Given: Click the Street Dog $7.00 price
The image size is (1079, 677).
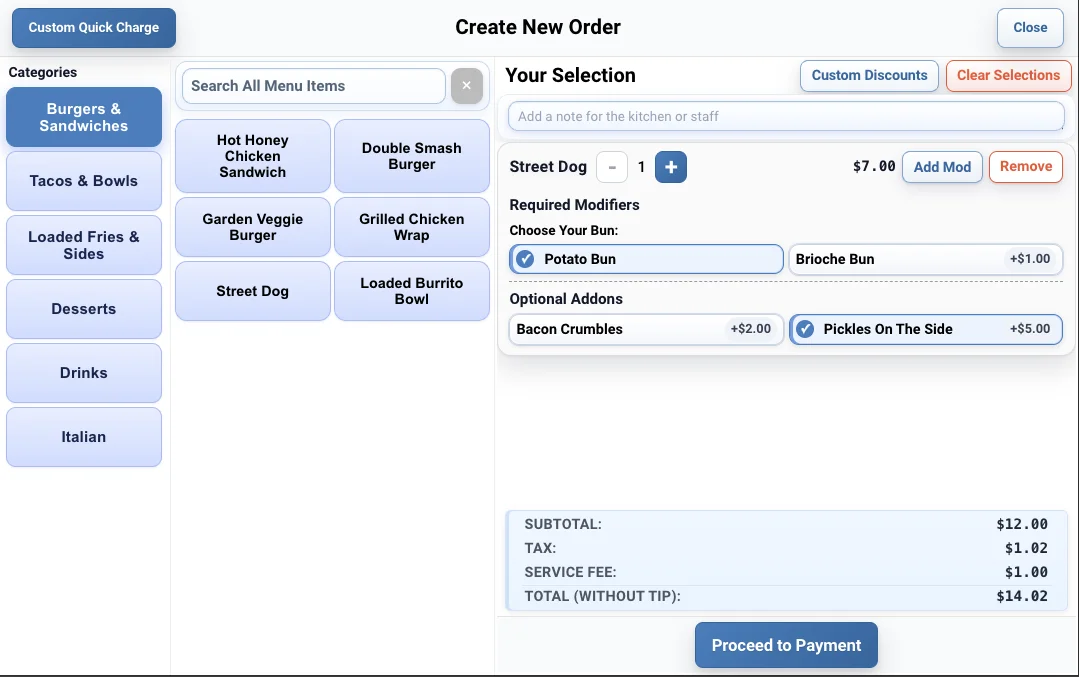Looking at the screenshot, I should pos(874,166).
